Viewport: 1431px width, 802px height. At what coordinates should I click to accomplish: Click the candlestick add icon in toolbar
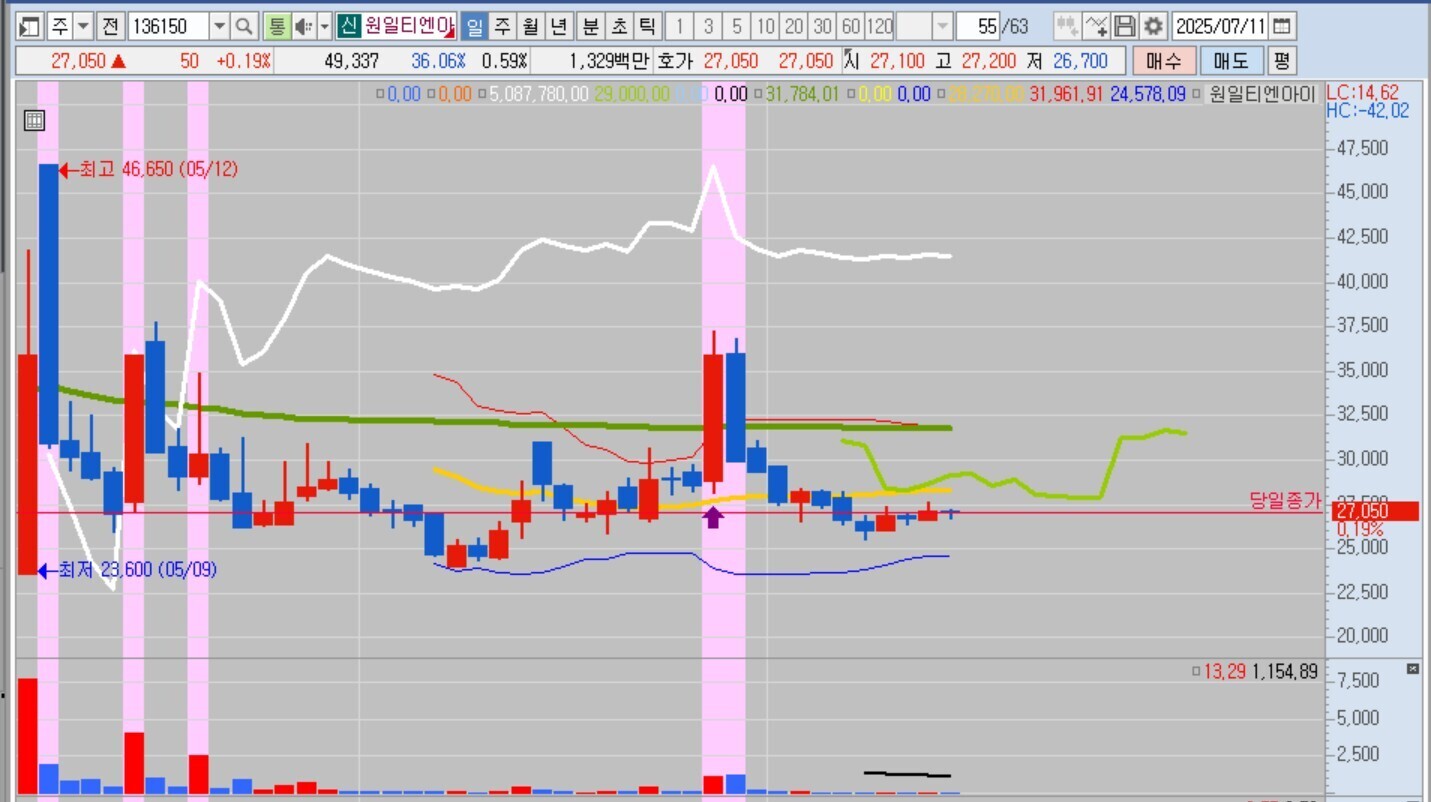pos(1067,26)
